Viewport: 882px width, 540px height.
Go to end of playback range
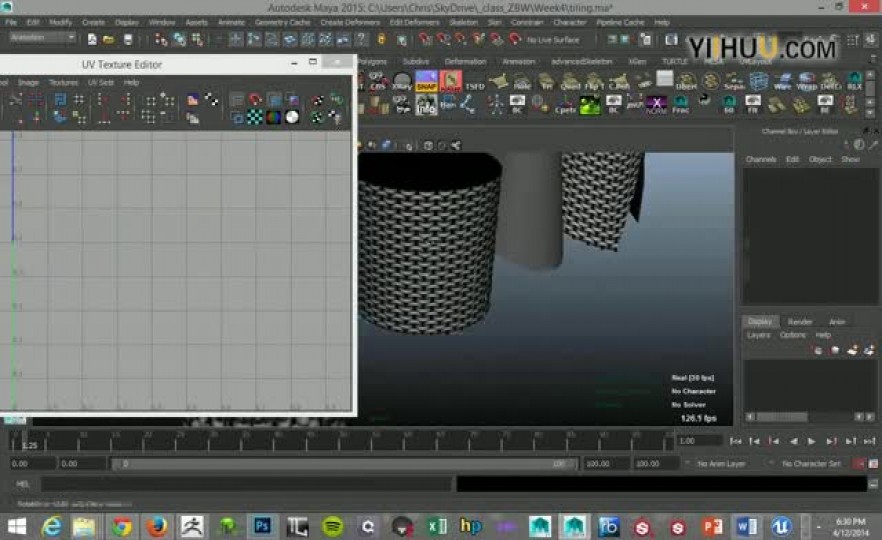pos(870,442)
